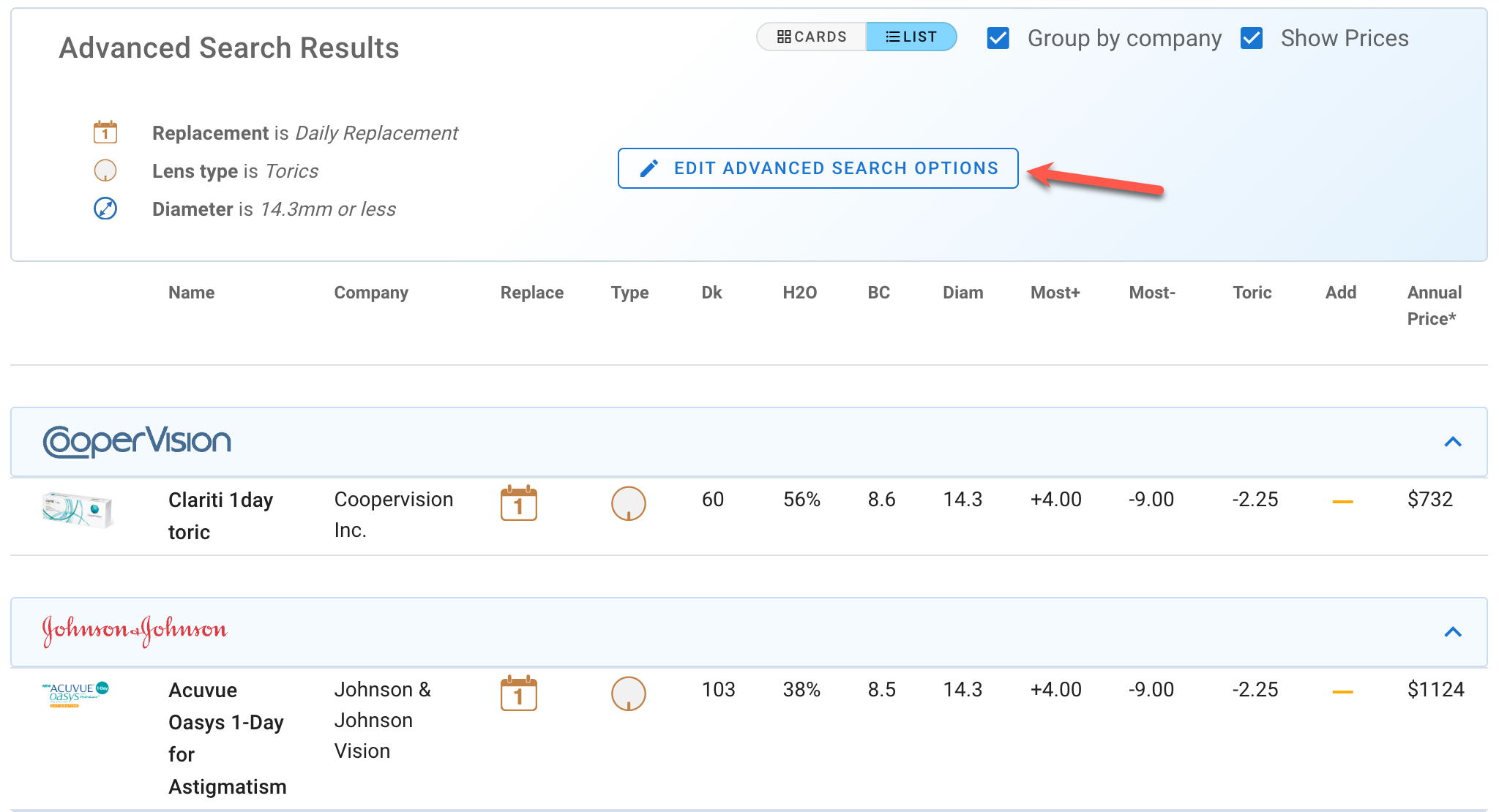Click the Acuvue Oasys product thumbnail

pos(75,693)
